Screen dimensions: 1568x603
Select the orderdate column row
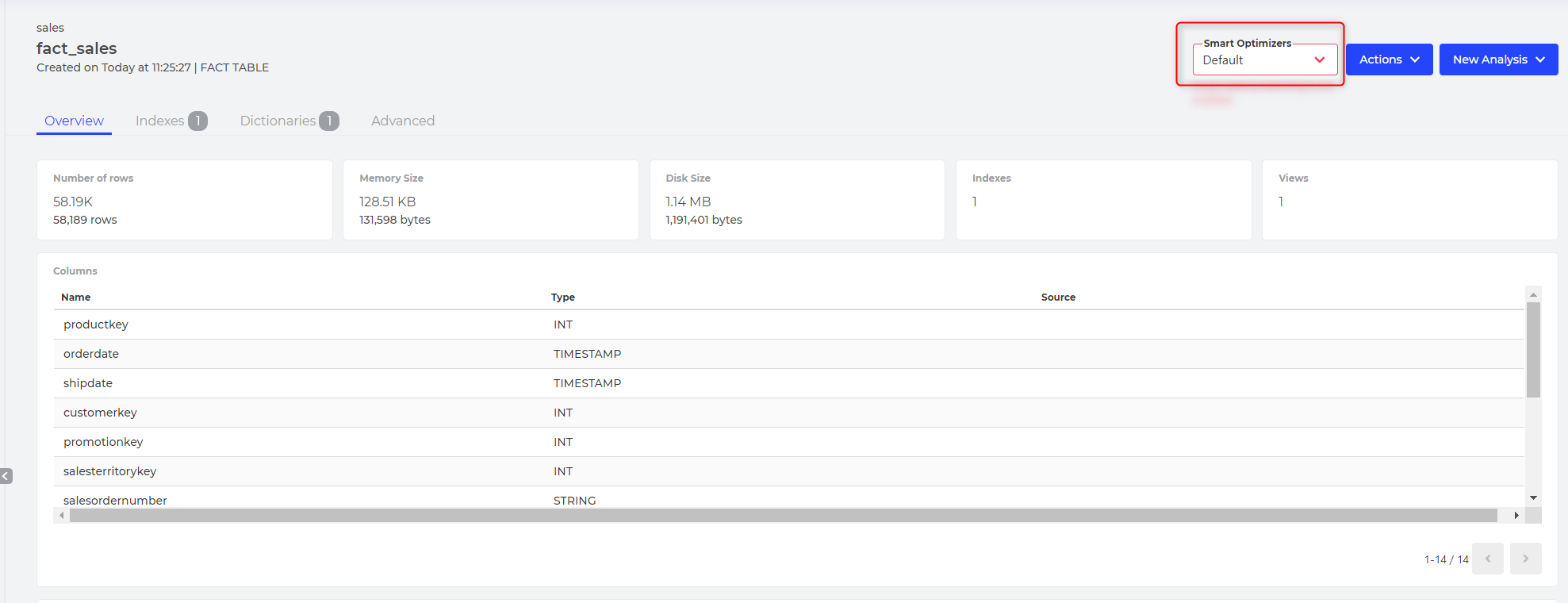click(91, 354)
